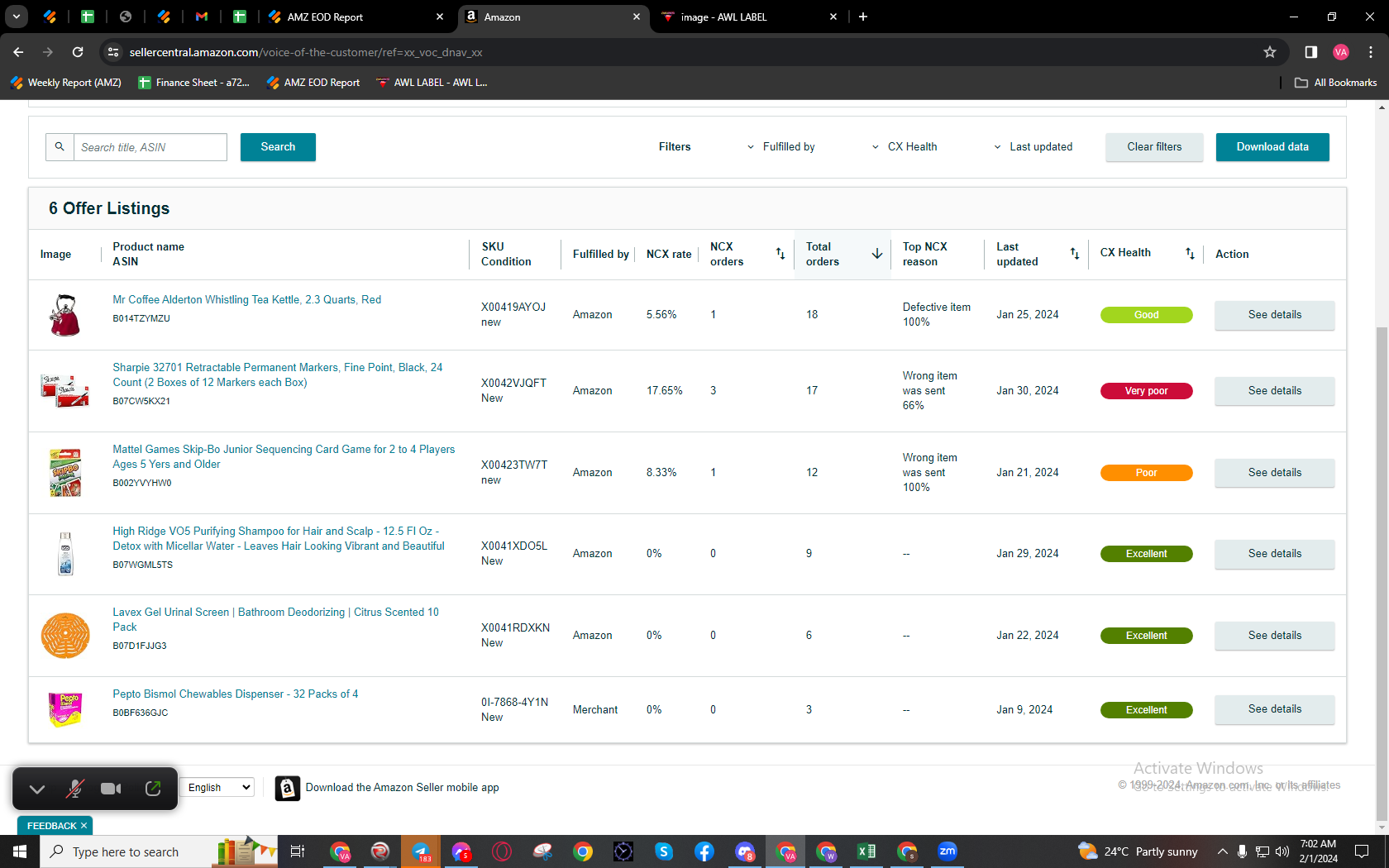Open the Chrome three-dot menu
The width and height of the screenshot is (1389, 868).
[1371, 52]
